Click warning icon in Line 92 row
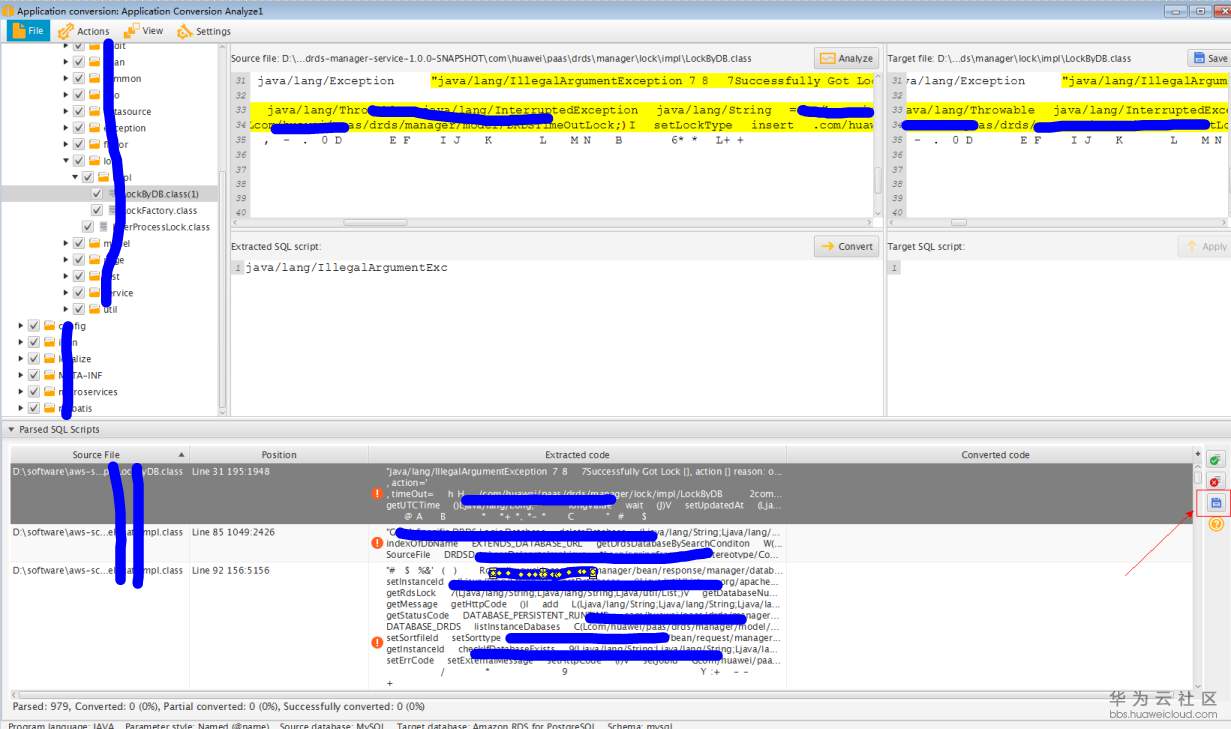This screenshot has width=1231, height=729. point(377,642)
